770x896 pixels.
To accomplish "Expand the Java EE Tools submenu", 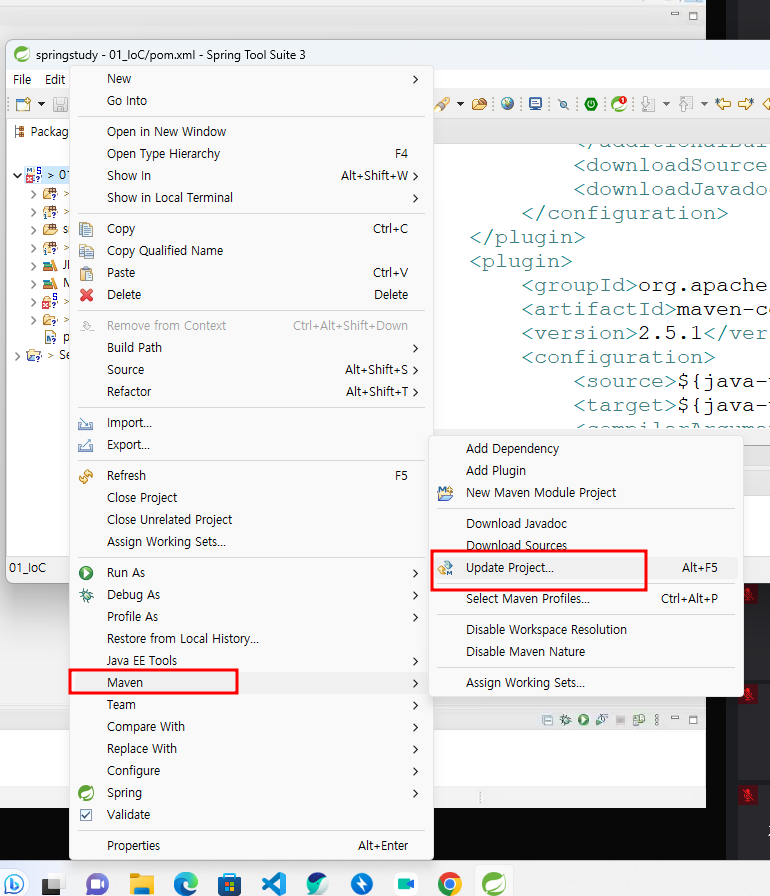I will [415, 662].
